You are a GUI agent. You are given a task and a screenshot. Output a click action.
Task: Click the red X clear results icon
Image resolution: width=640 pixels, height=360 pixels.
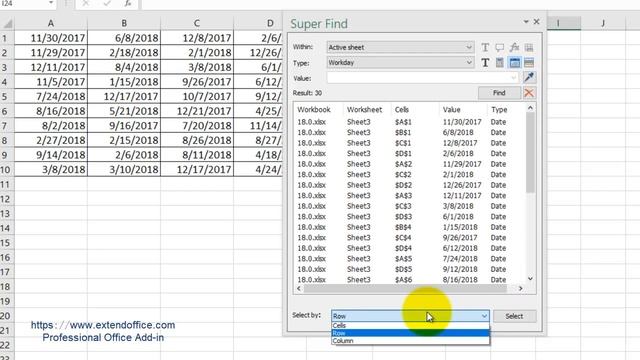tap(529, 93)
